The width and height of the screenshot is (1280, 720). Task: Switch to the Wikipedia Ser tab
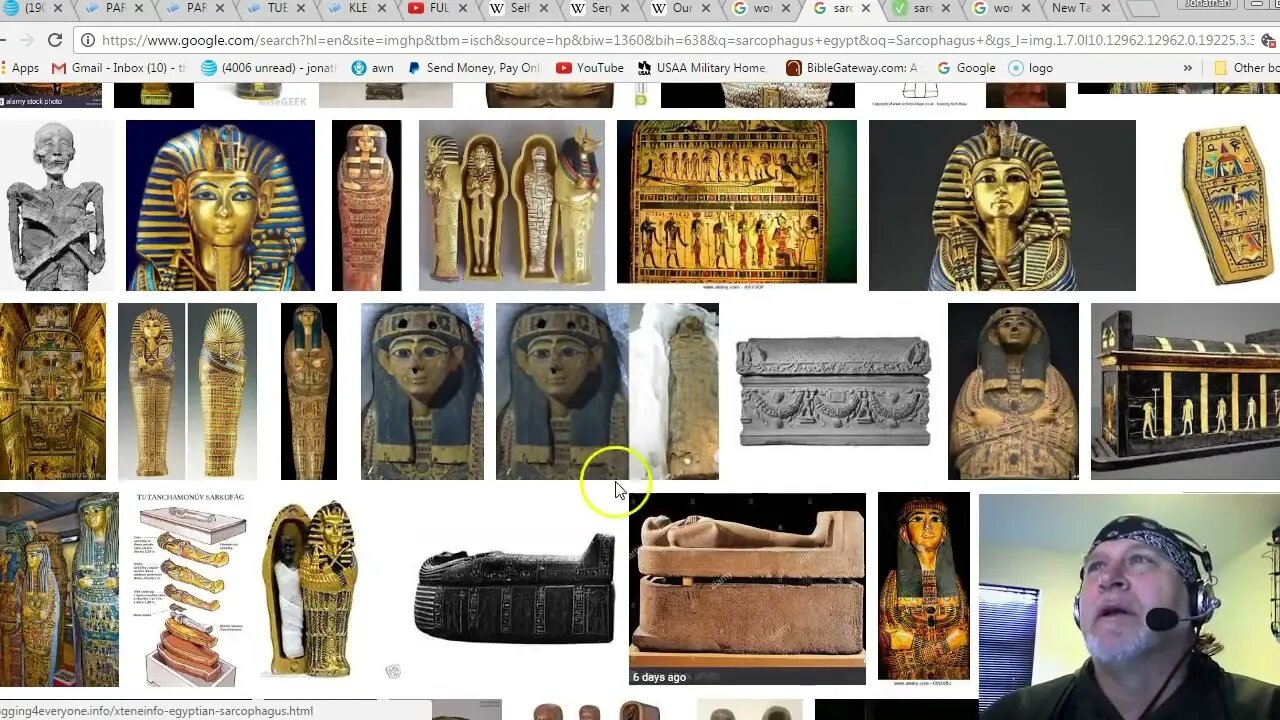click(600, 9)
